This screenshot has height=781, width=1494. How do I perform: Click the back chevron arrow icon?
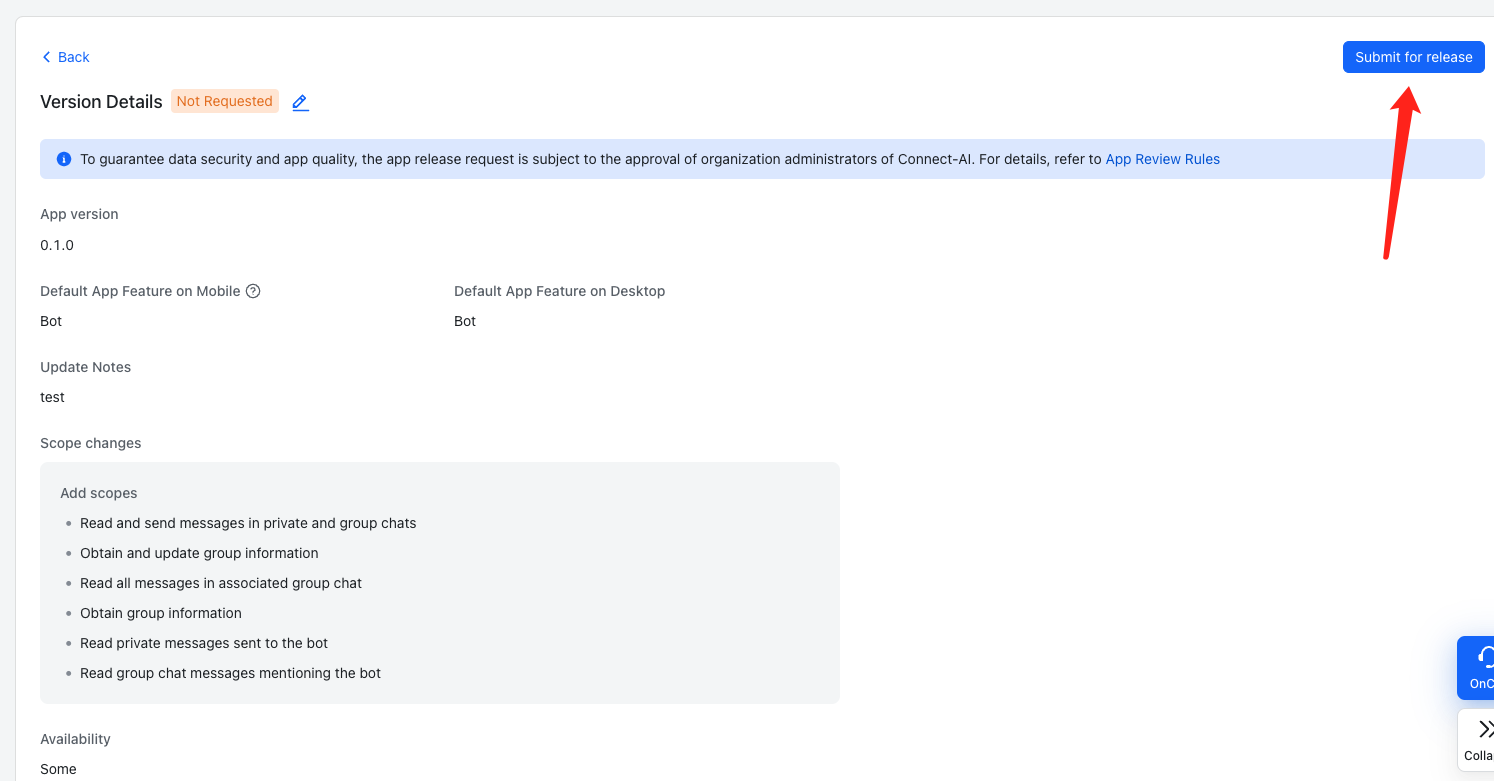45,57
